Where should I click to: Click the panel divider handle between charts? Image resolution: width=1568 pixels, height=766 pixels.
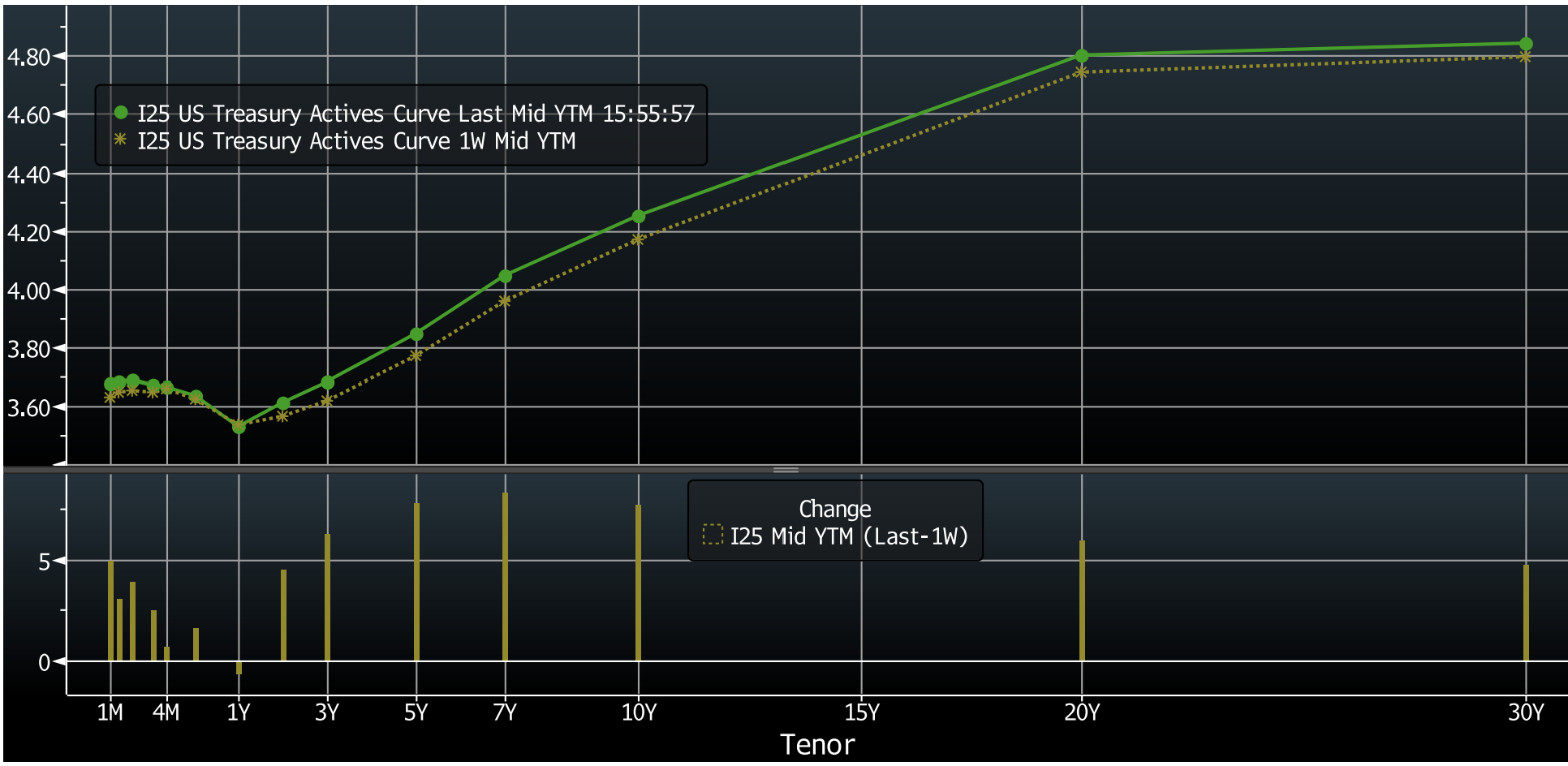[784, 469]
